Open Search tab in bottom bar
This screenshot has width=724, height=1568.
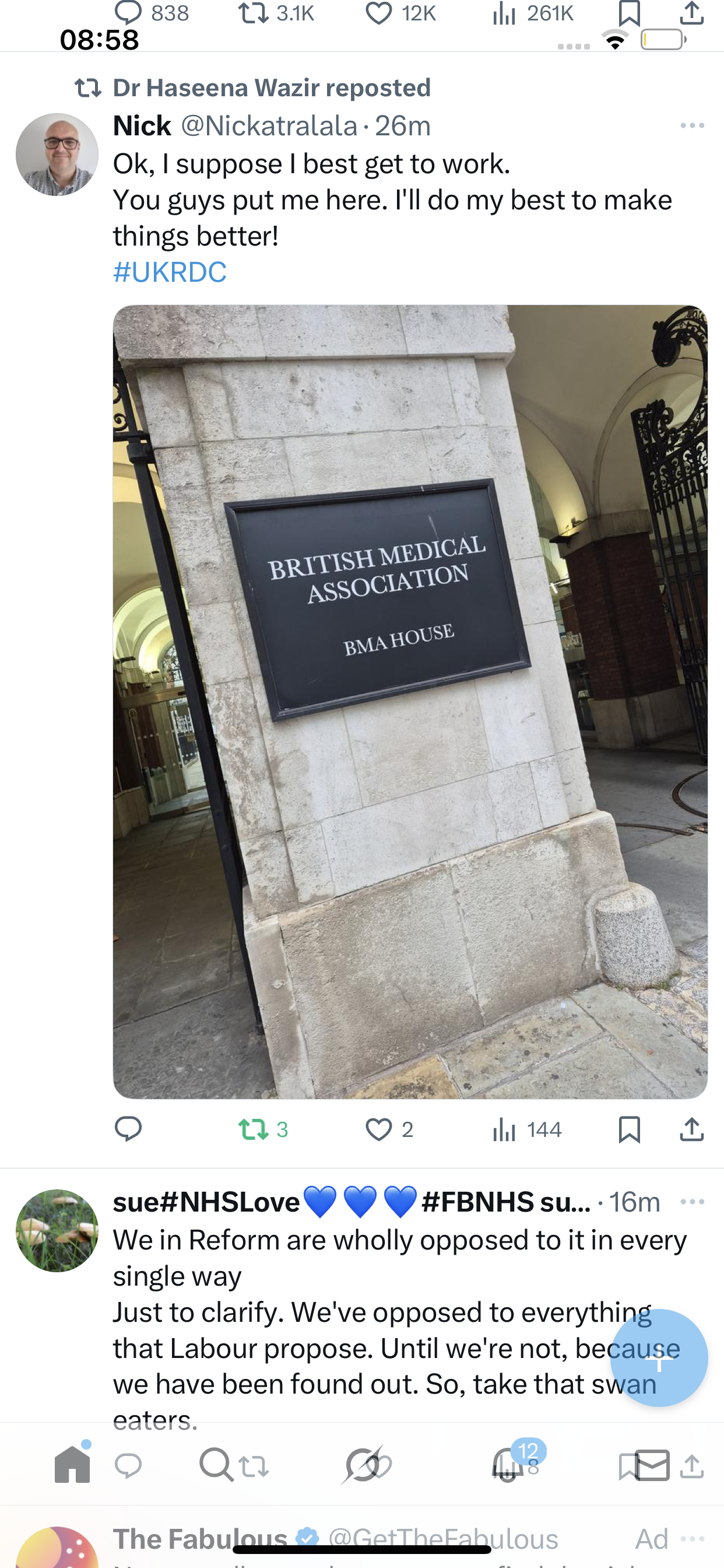216,1464
